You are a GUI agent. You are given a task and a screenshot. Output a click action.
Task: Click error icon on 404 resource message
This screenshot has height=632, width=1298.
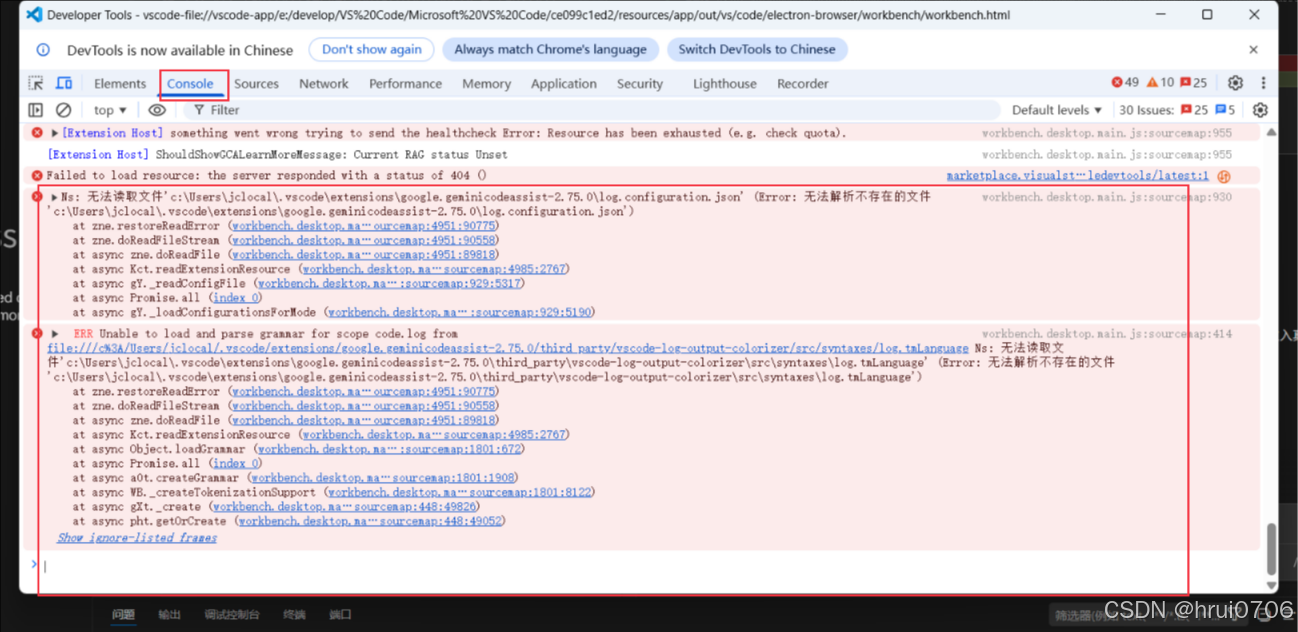click(37, 176)
